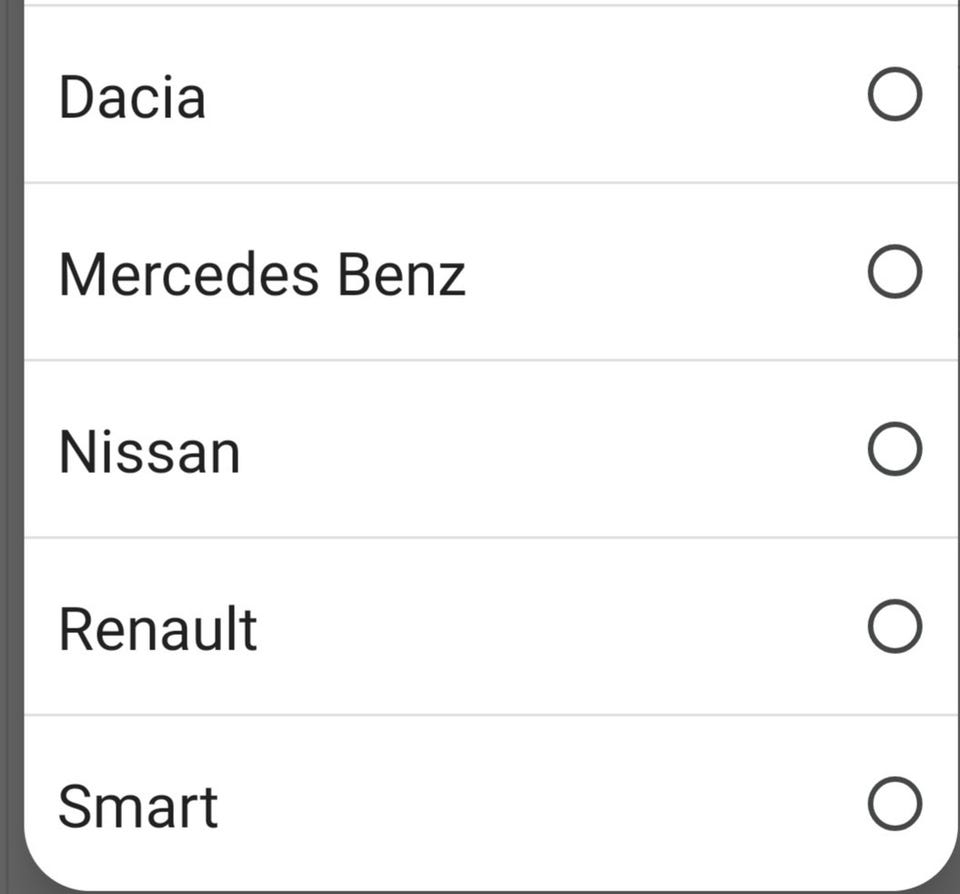Choose Nissan from the brand list
Image resolution: width=960 pixels, height=894 pixels.
coord(149,452)
